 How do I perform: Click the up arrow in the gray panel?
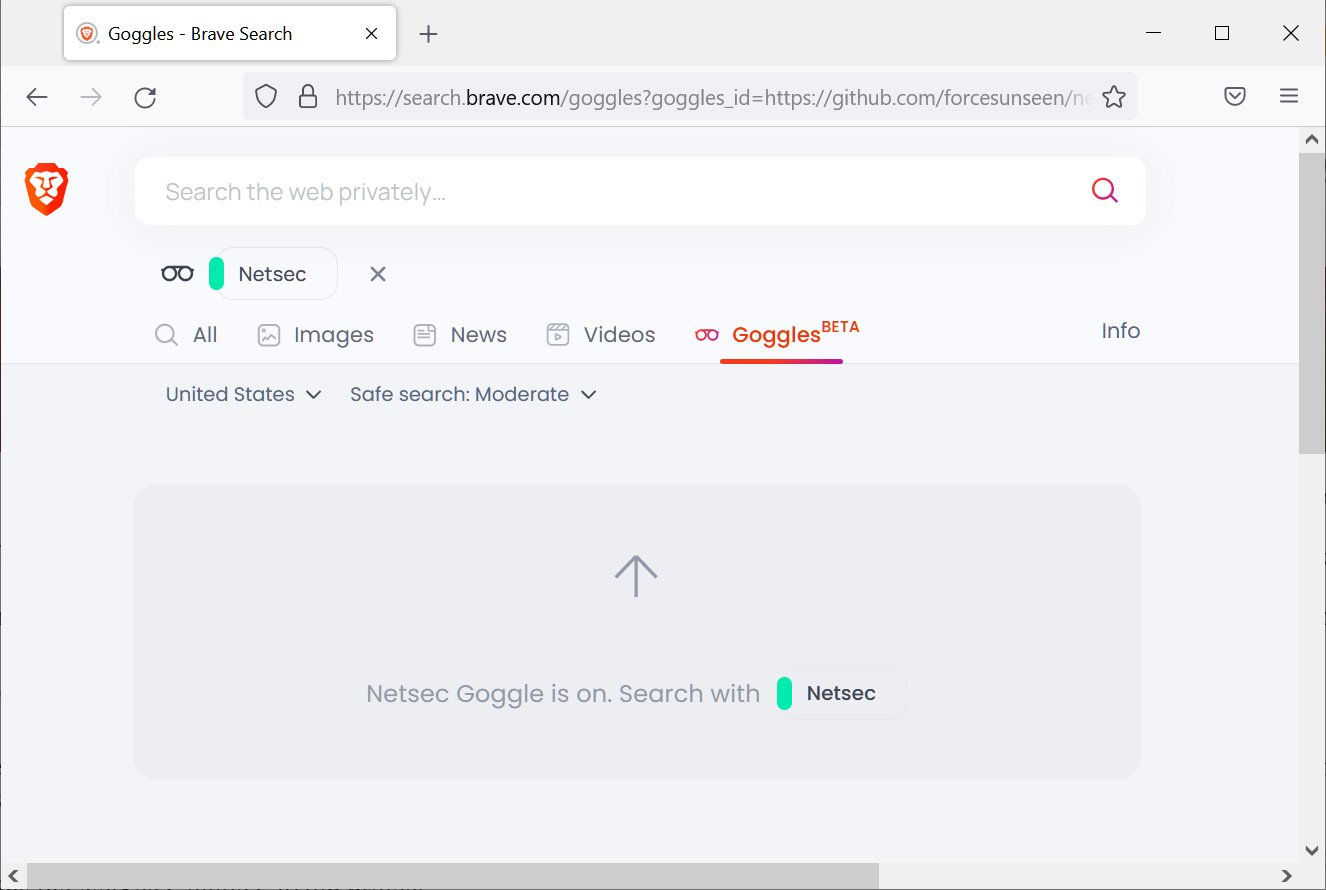[636, 576]
